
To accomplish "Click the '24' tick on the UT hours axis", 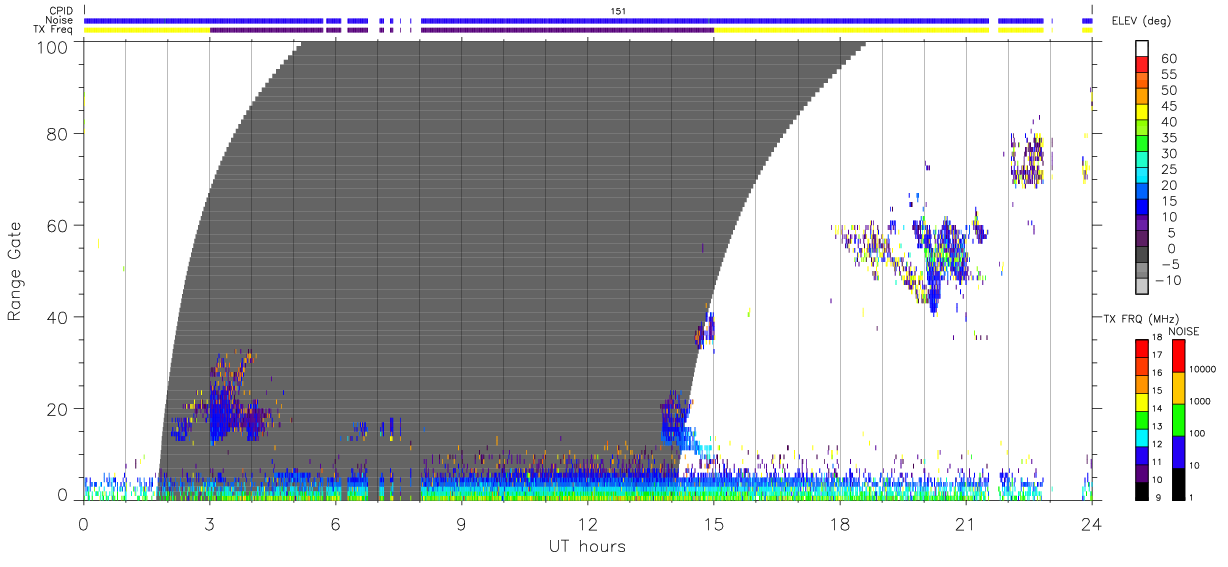I will tap(1091, 523).
